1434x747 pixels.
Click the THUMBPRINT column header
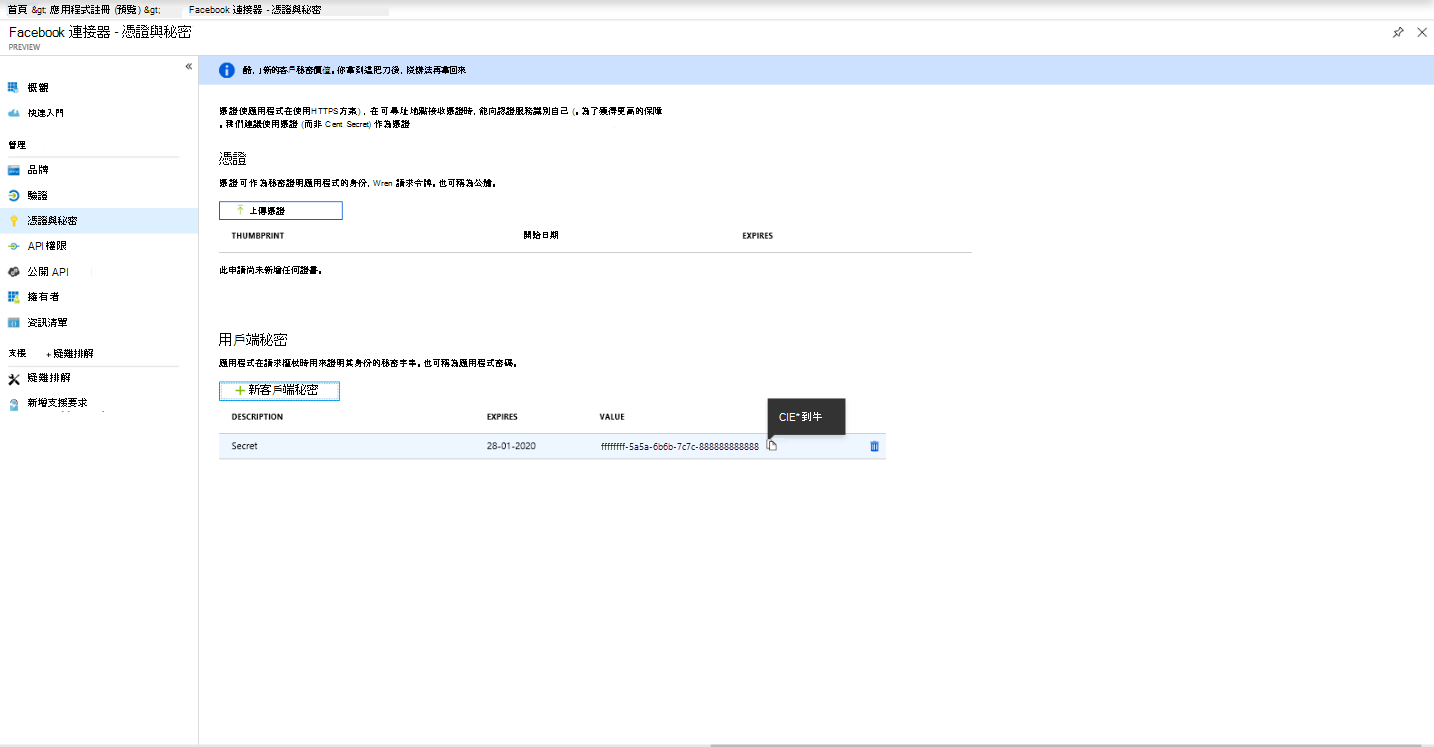[258, 236]
